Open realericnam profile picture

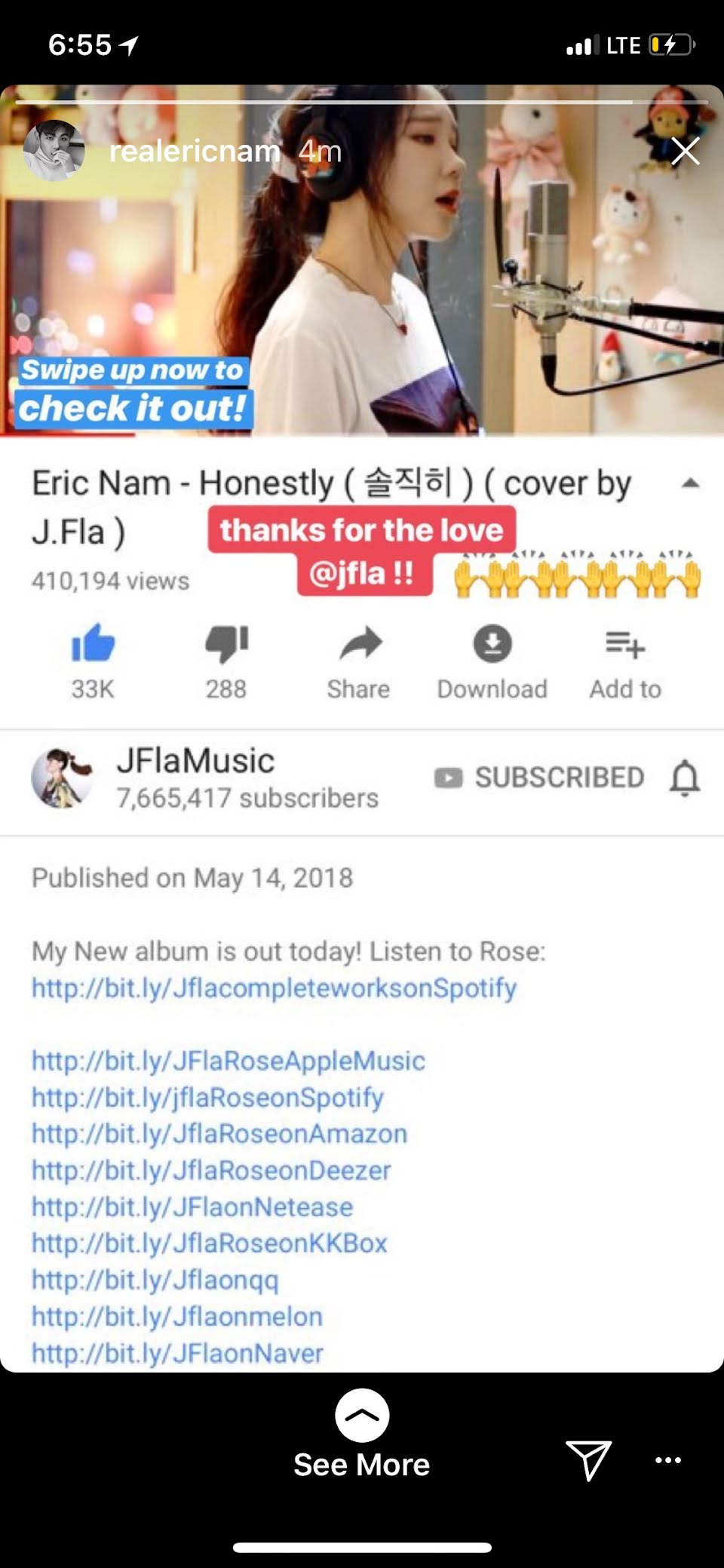pyautogui.click(x=54, y=151)
